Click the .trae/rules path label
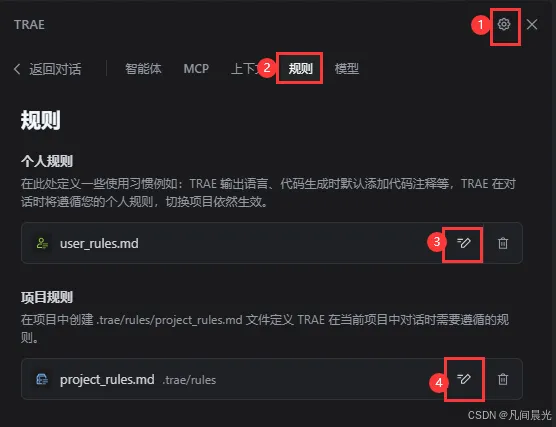556x427 pixels. (189, 380)
